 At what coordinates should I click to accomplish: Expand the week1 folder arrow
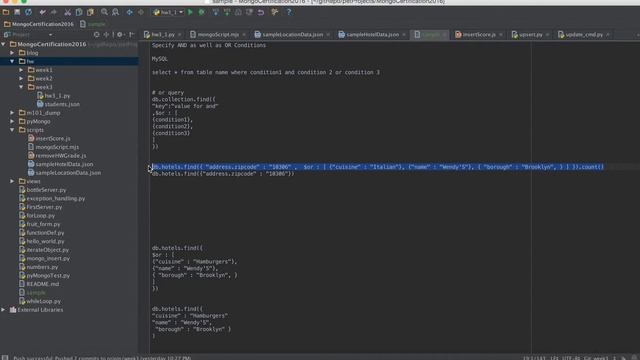21,70
